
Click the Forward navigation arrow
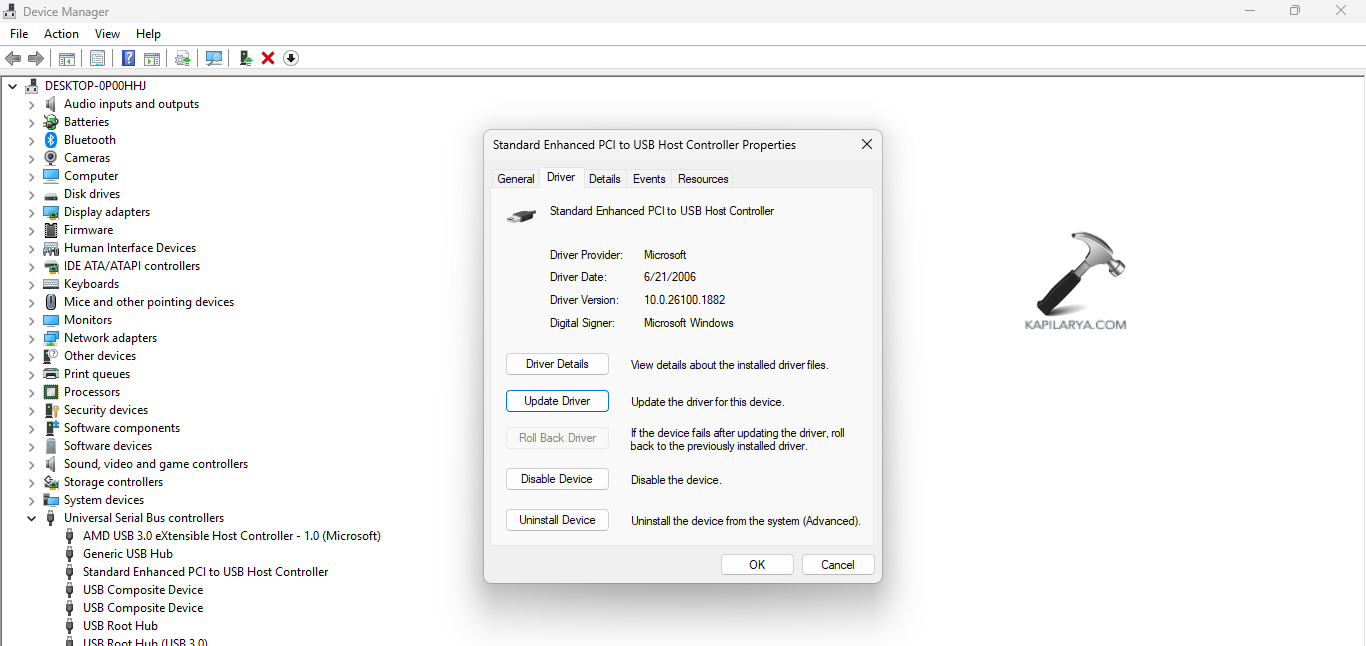[x=36, y=58]
